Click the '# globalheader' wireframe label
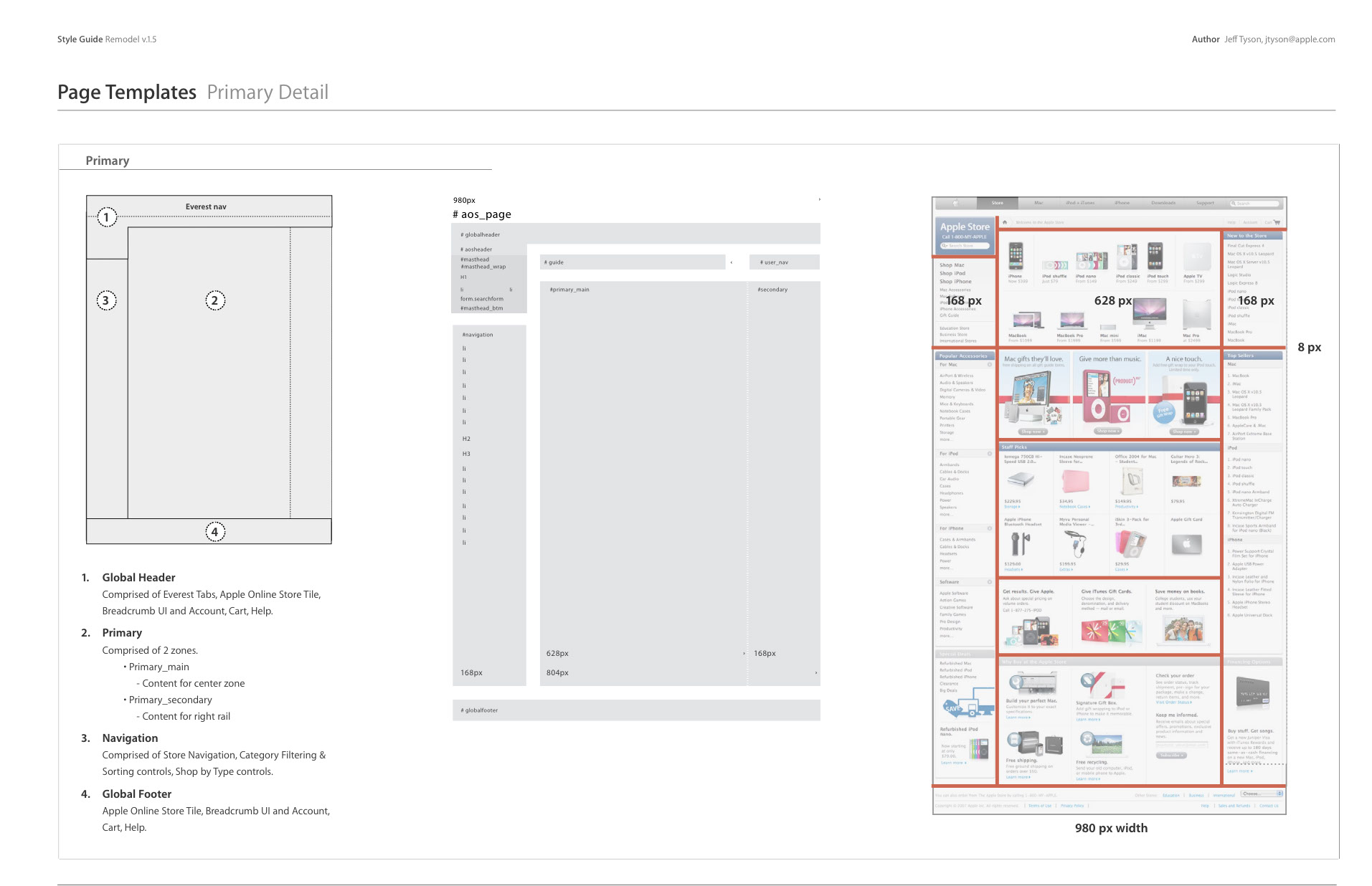This screenshot has height=886, width=1372. (480, 234)
